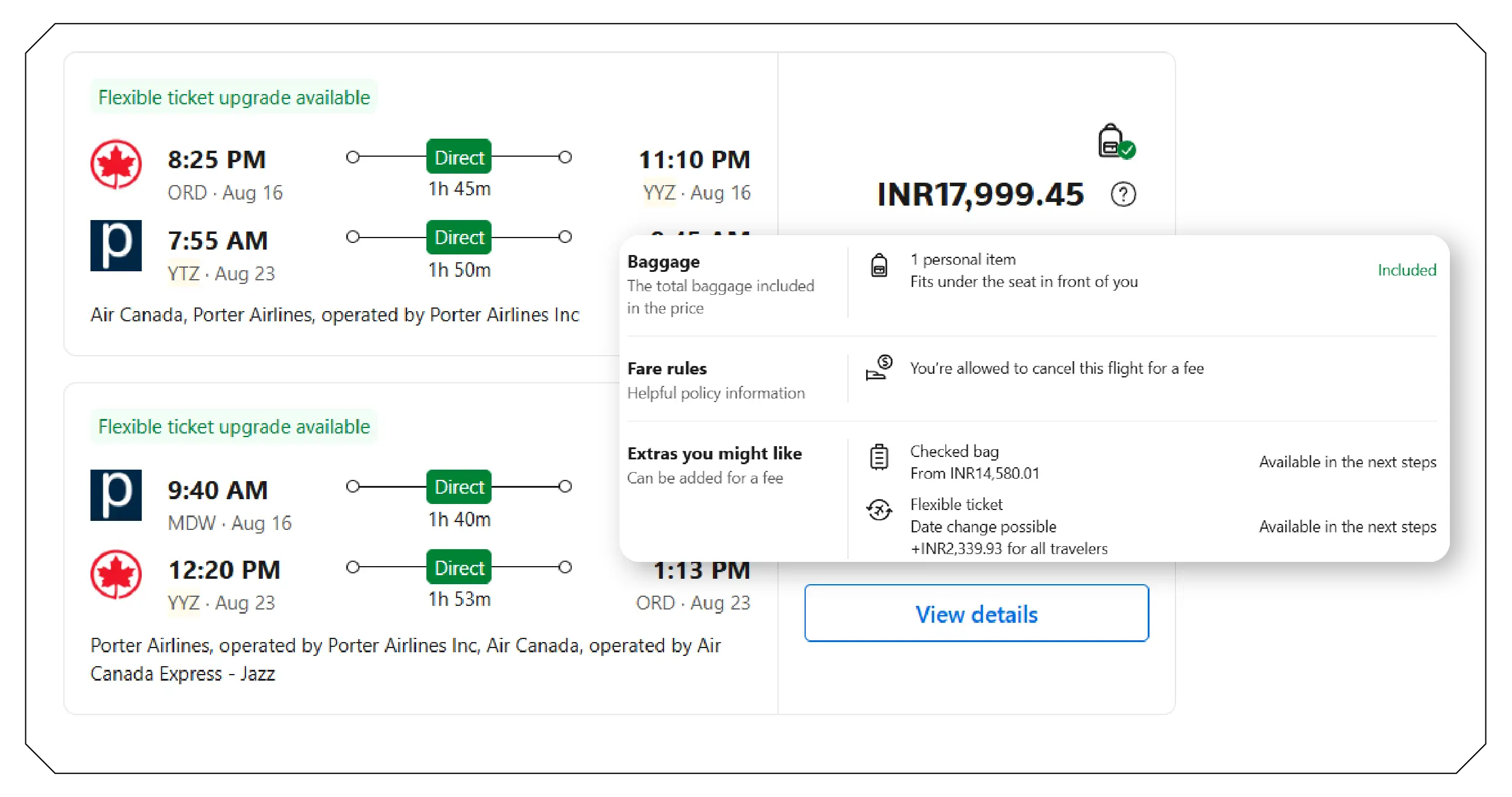This screenshot has height=797, width=1512.
Task: Click the Direct badge above 1h 53m duration
Action: (458, 567)
